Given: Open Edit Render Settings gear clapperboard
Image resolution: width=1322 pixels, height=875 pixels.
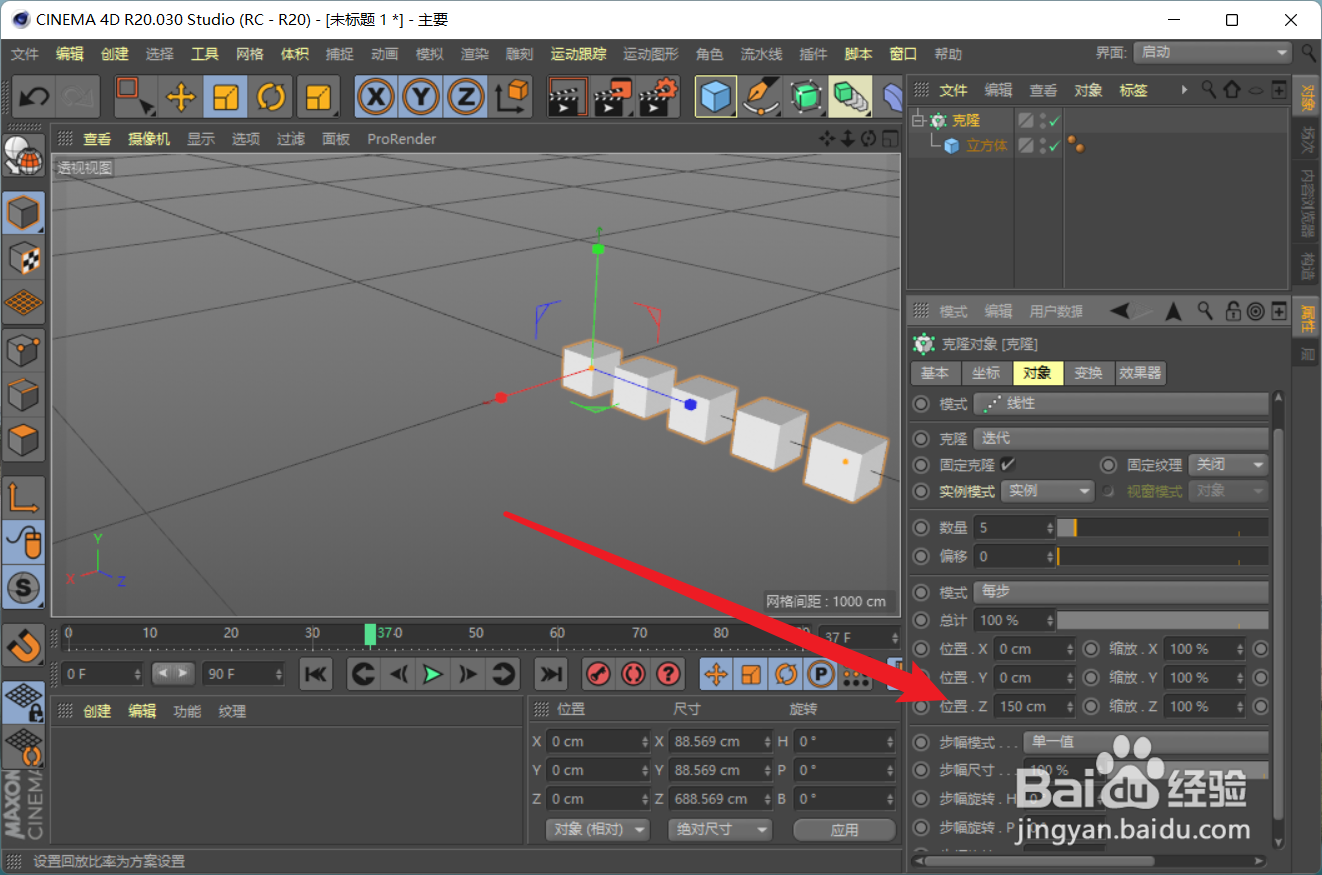Looking at the screenshot, I should [x=659, y=97].
